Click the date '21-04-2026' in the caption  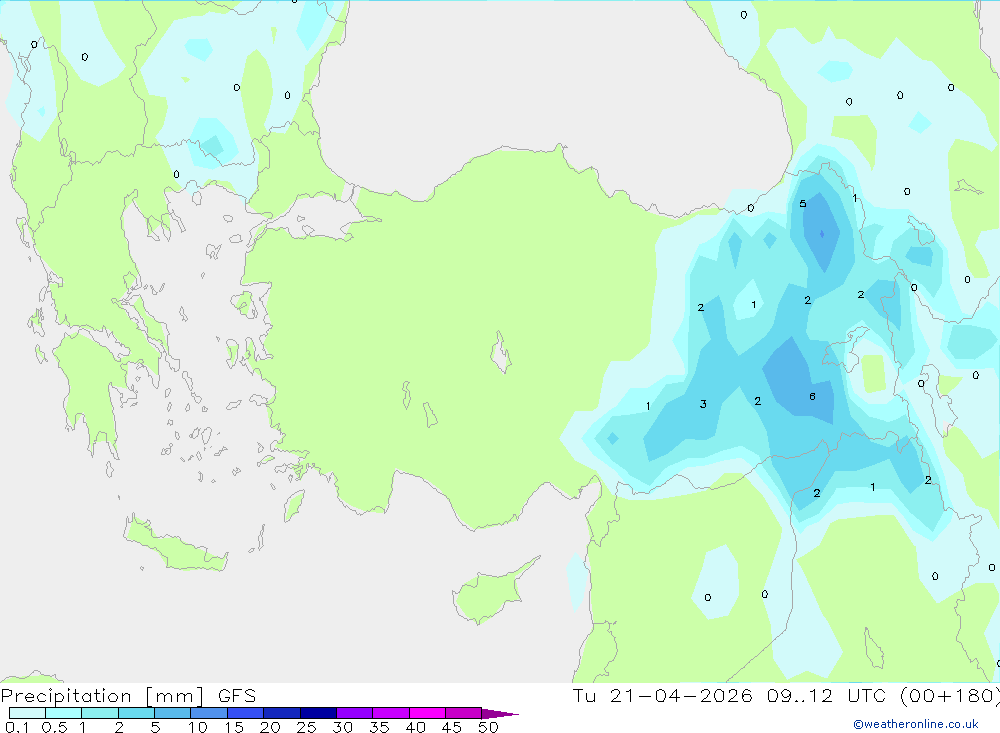(x=680, y=695)
